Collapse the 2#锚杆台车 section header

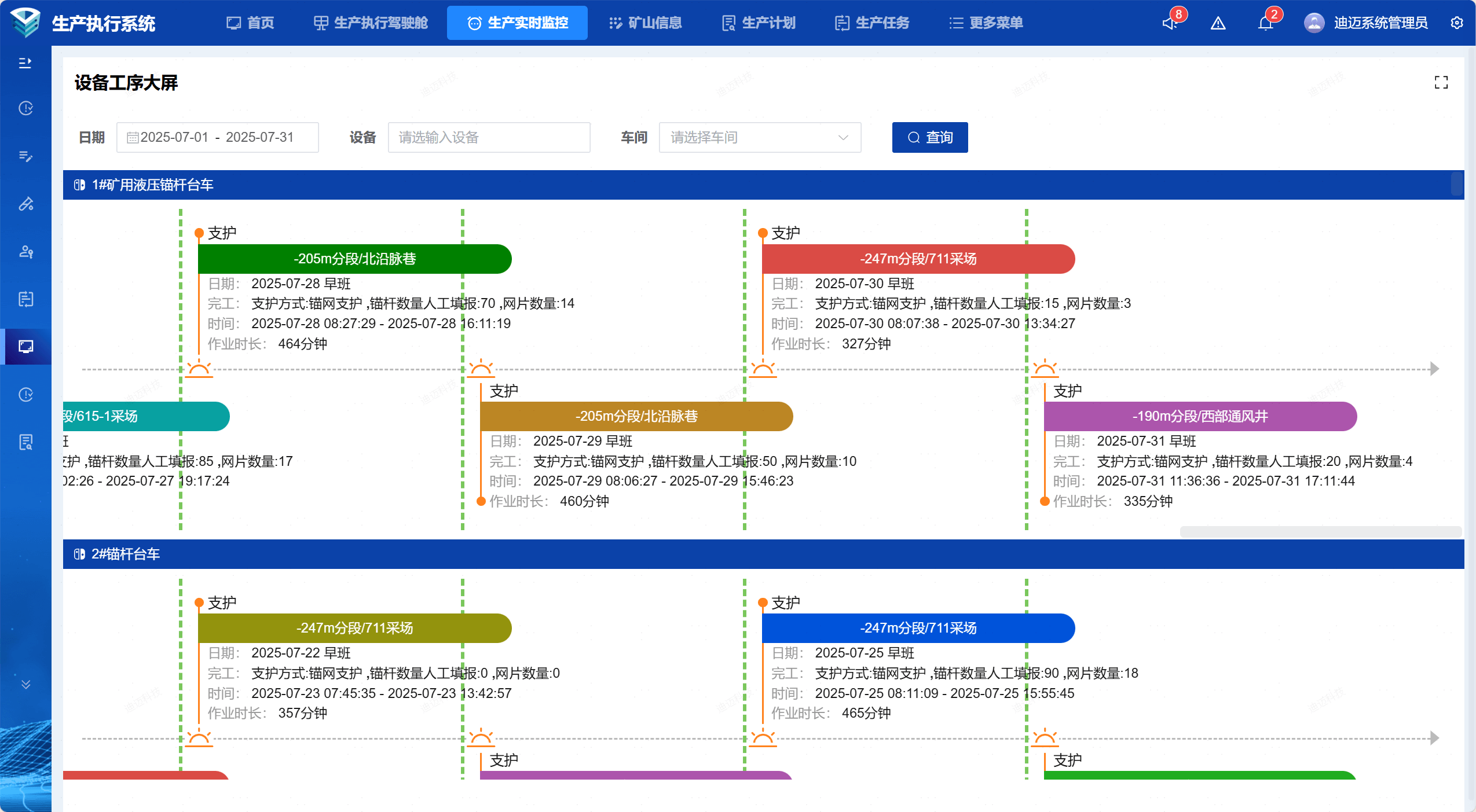point(763,554)
